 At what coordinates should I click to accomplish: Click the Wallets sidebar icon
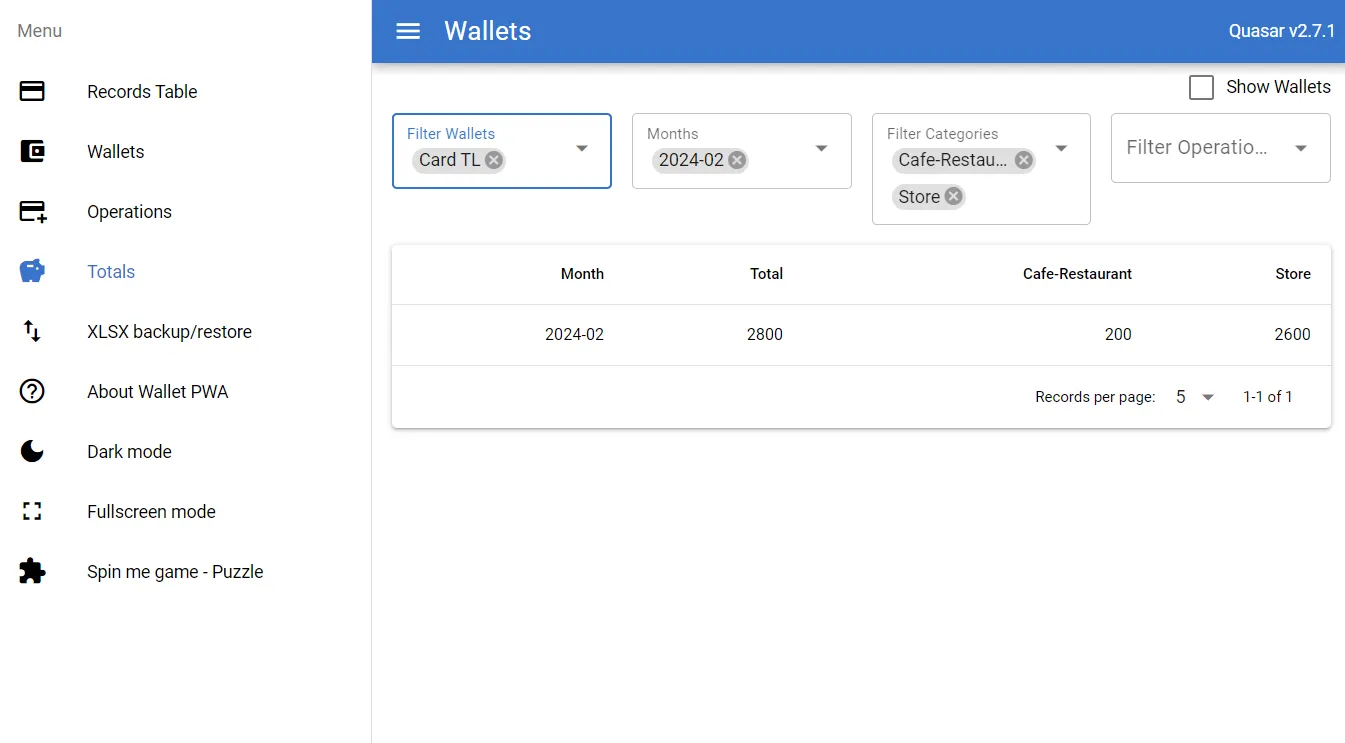click(x=32, y=152)
